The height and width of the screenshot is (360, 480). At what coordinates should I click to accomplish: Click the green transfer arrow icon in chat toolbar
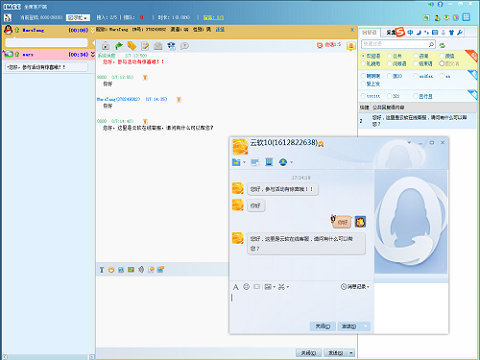point(119,46)
